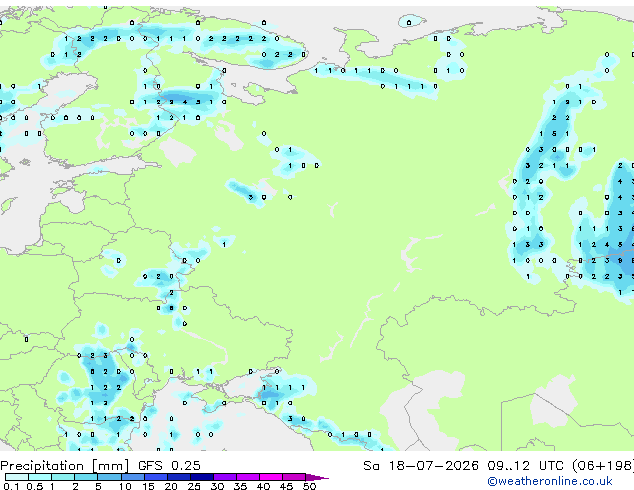
Task: Click the 35–40 mm legend color box
Action: [248, 477]
